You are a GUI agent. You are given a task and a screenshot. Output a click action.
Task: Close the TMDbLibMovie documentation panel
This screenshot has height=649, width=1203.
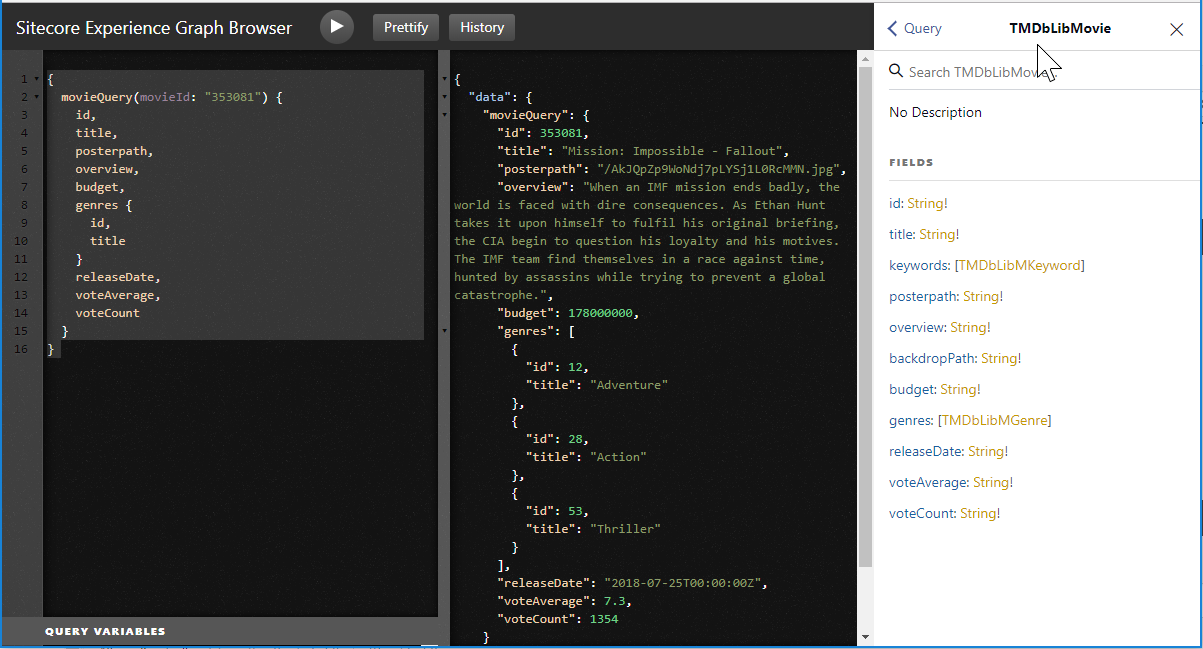[1176, 29]
